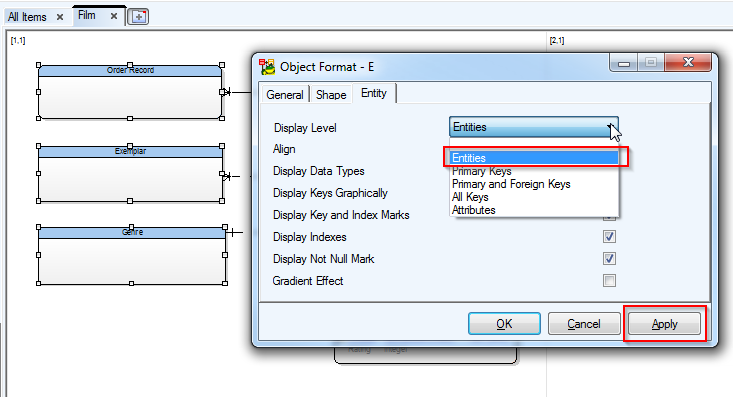Select the Entity tab in Object Format

(374, 93)
